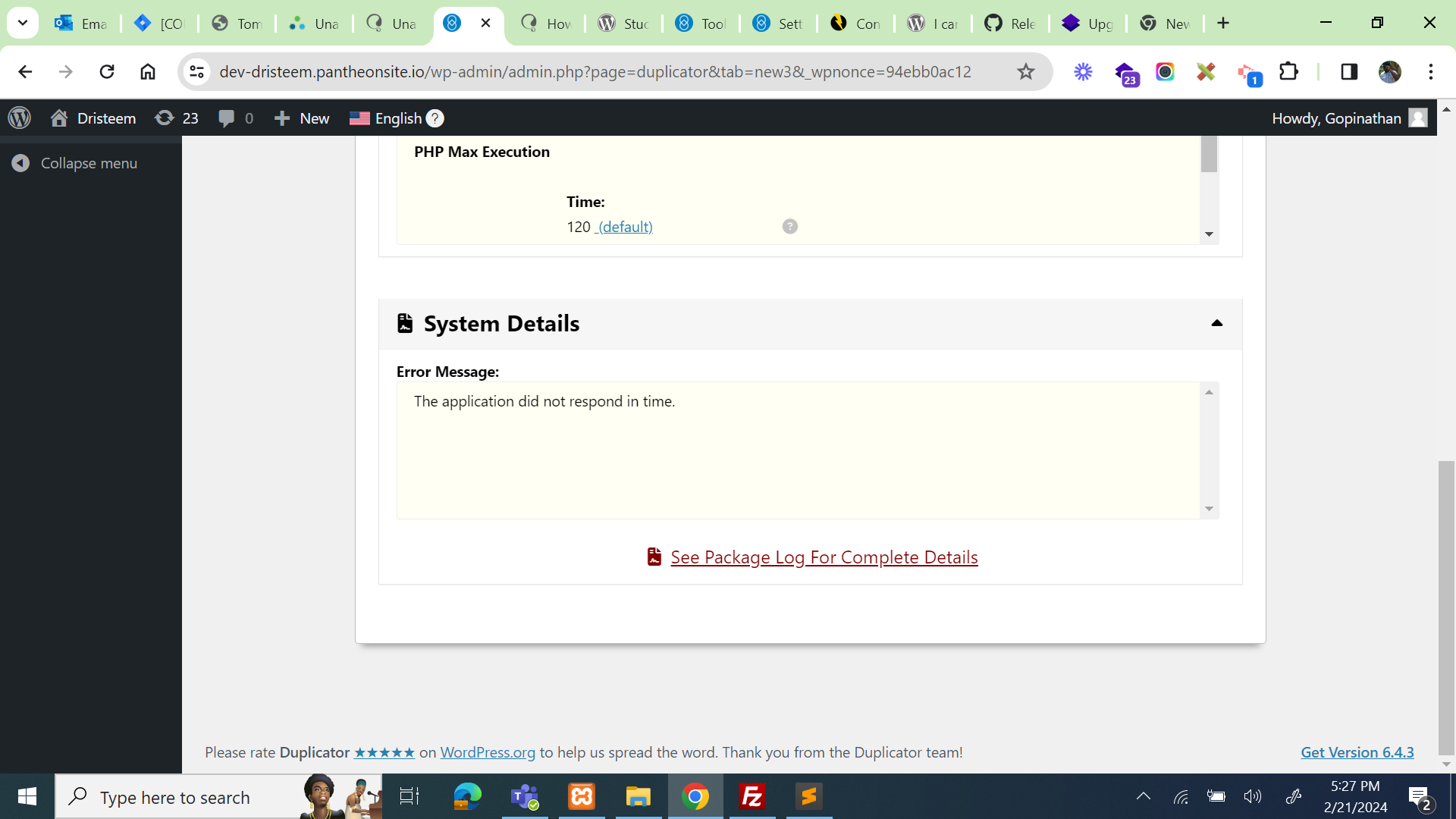Click the PHP settings box scrollbar thumb
The height and width of the screenshot is (819, 1456).
[1210, 154]
